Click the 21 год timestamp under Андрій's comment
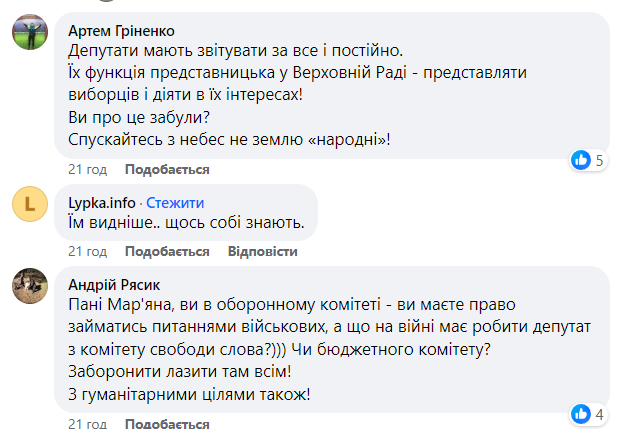Image resolution: width=621 pixels, height=429 pixels. [87, 423]
